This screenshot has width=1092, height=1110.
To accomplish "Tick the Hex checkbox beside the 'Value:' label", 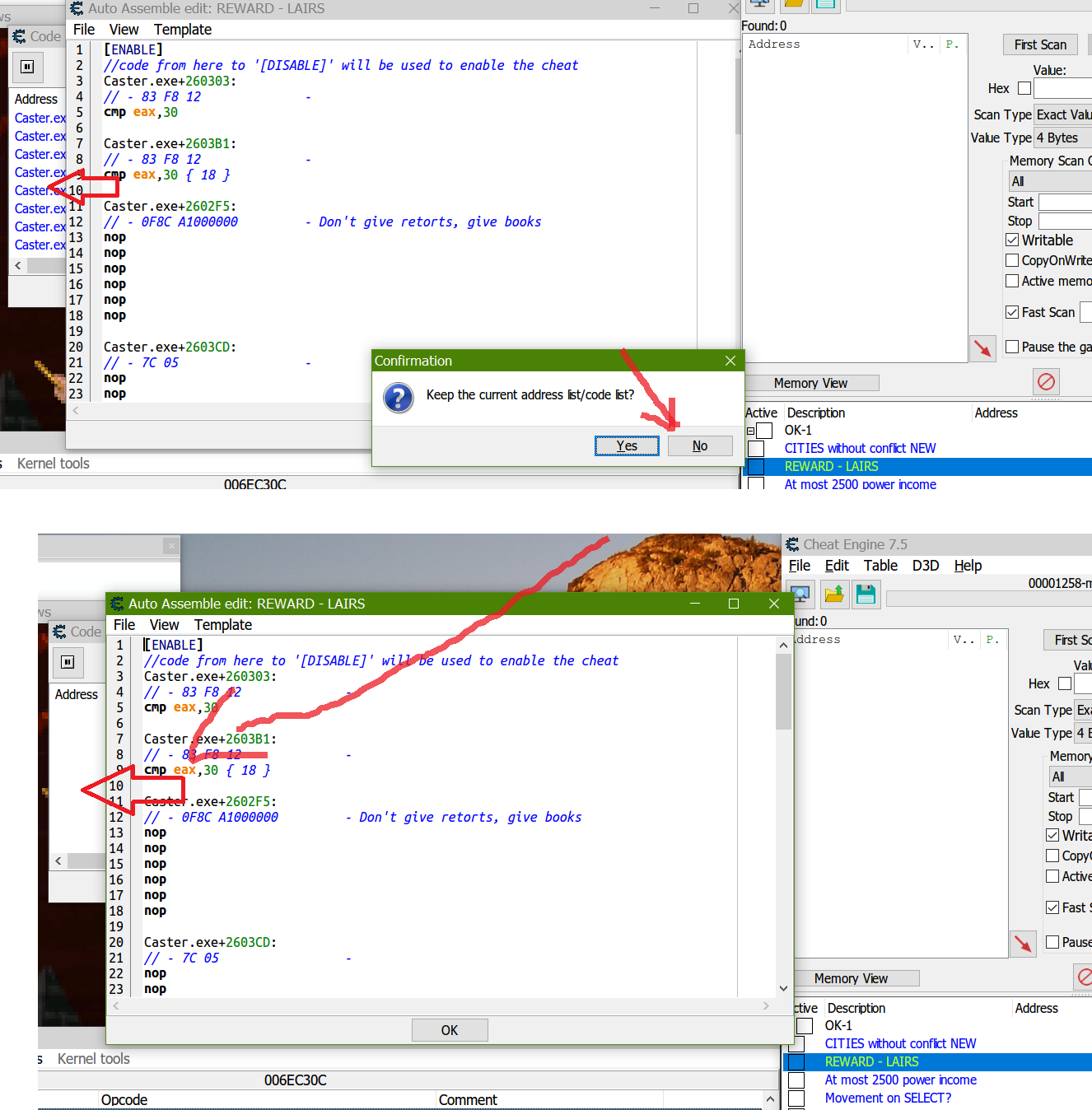I will pyautogui.click(x=1024, y=88).
